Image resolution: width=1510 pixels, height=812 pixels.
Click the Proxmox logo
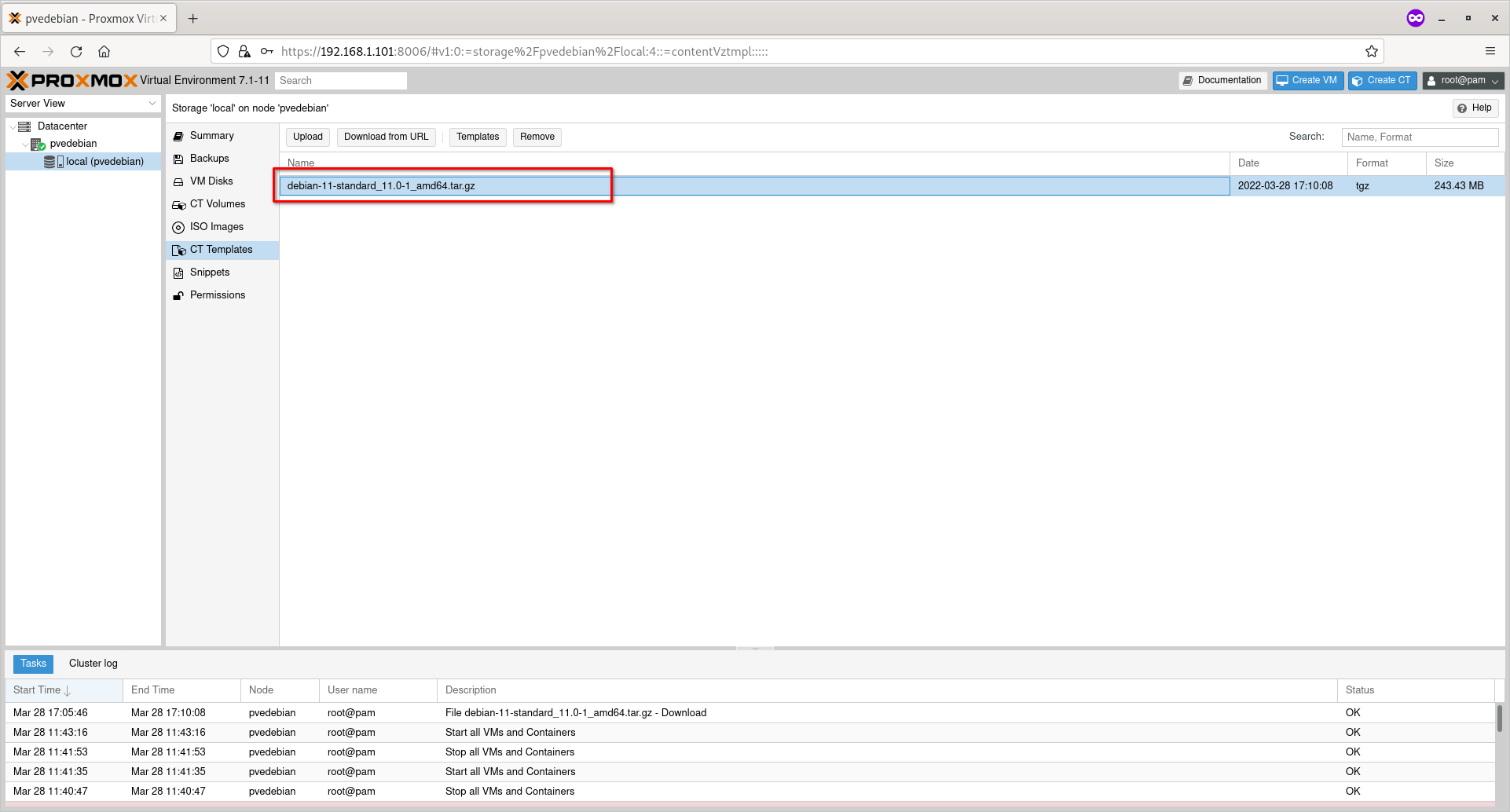(x=72, y=80)
